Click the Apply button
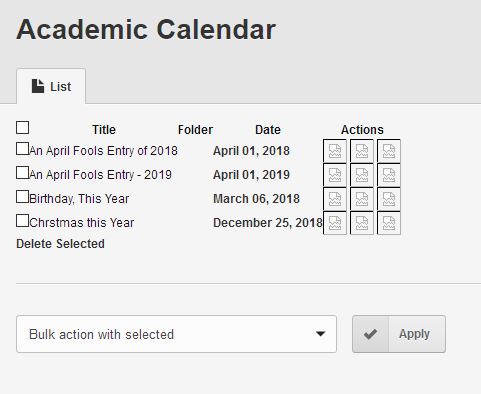Viewport: 481px width, 394px height. click(x=399, y=334)
